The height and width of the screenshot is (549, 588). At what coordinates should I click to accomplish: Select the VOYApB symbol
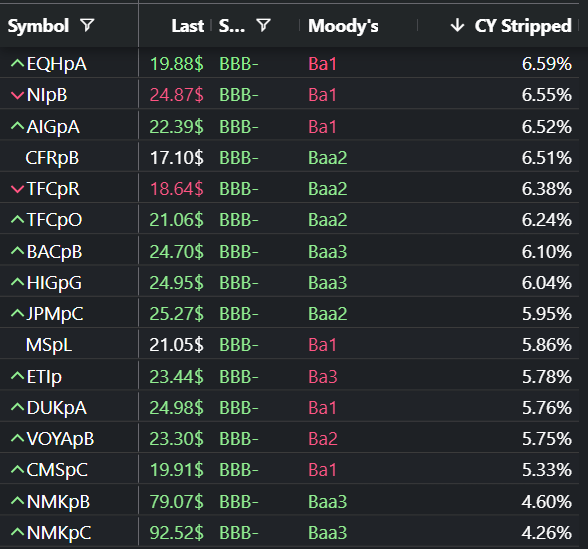coord(60,439)
